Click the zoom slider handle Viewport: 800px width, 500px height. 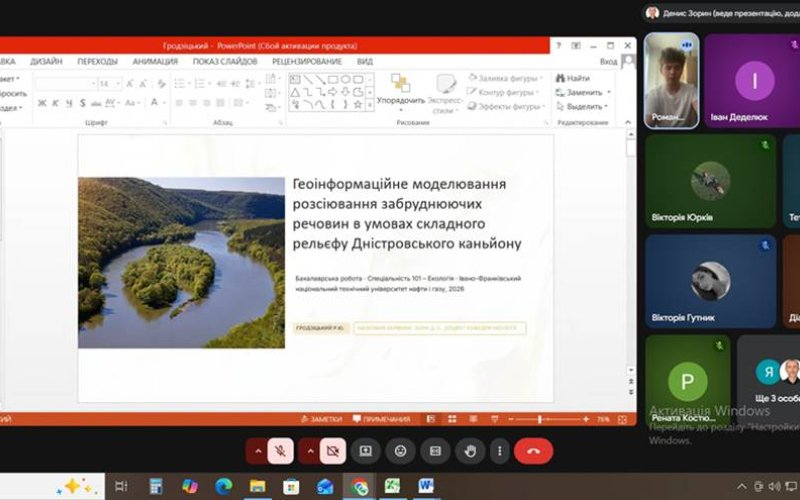tap(540, 419)
